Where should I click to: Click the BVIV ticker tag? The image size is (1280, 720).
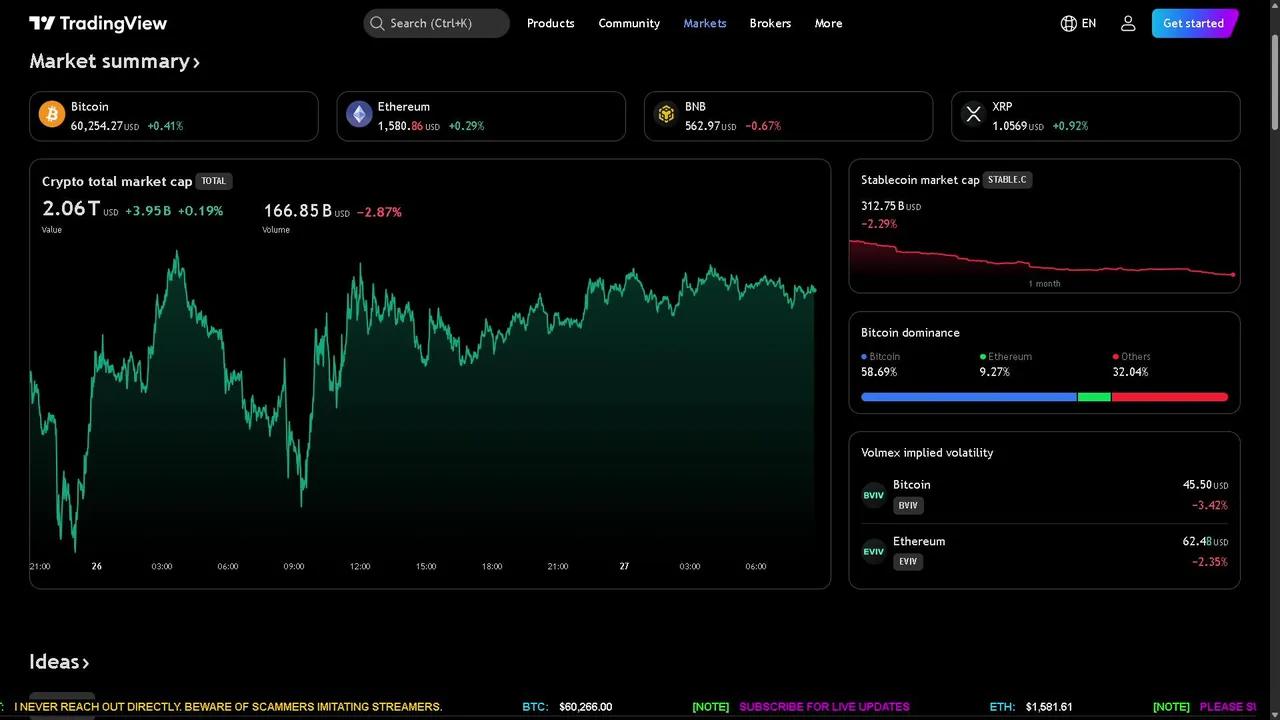click(x=908, y=505)
